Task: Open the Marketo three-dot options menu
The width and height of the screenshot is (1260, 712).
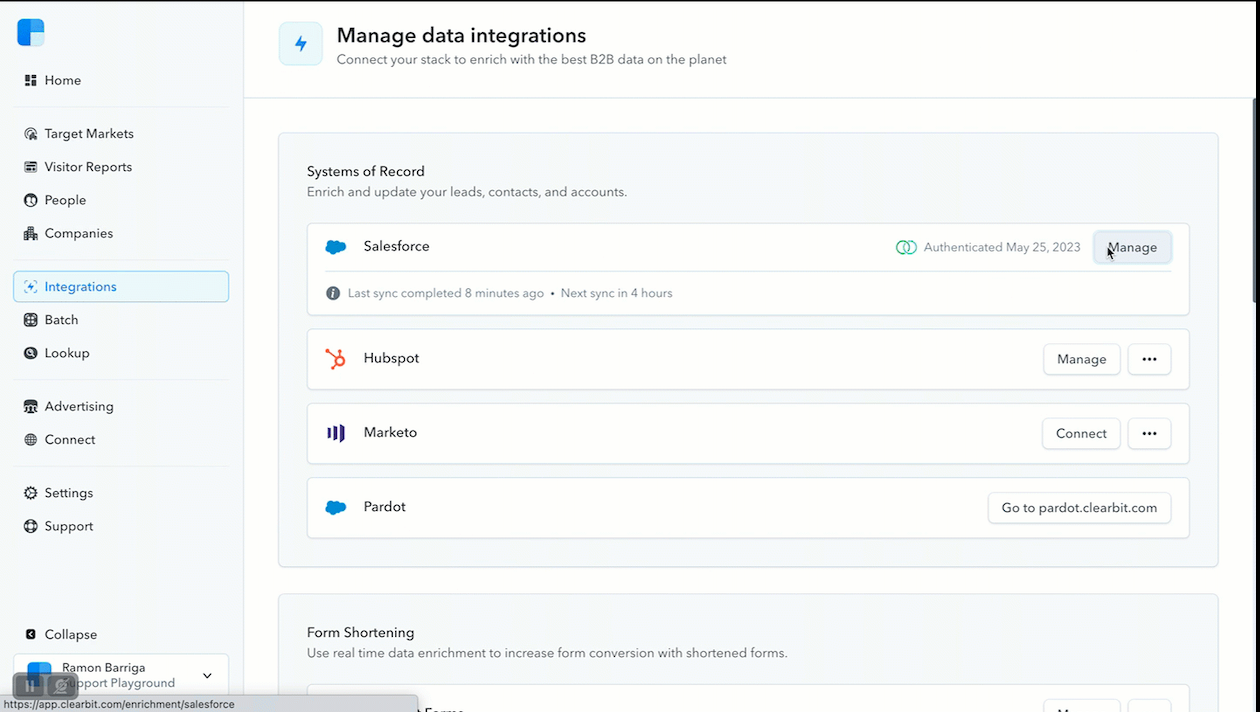Action: click(1149, 433)
